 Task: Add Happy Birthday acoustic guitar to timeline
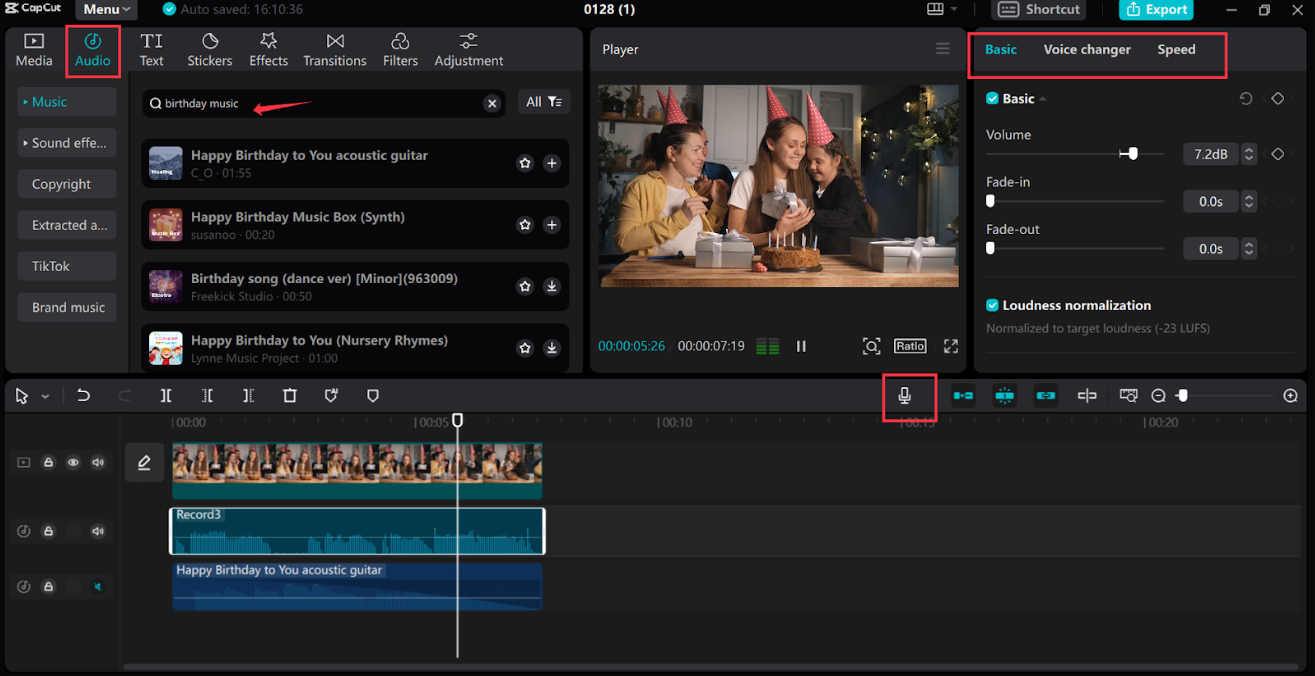(552, 163)
